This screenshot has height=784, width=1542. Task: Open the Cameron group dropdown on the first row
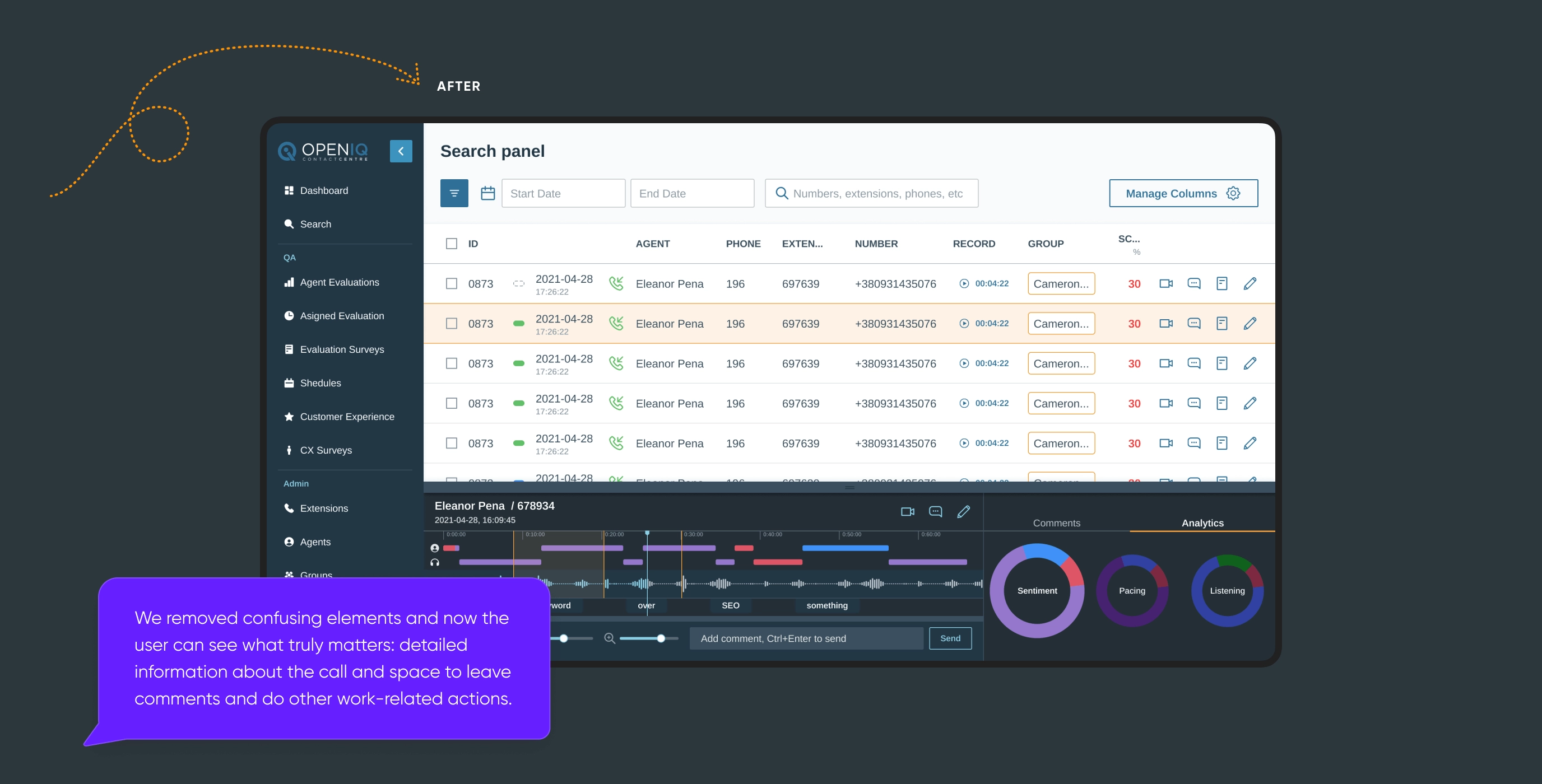click(x=1061, y=283)
